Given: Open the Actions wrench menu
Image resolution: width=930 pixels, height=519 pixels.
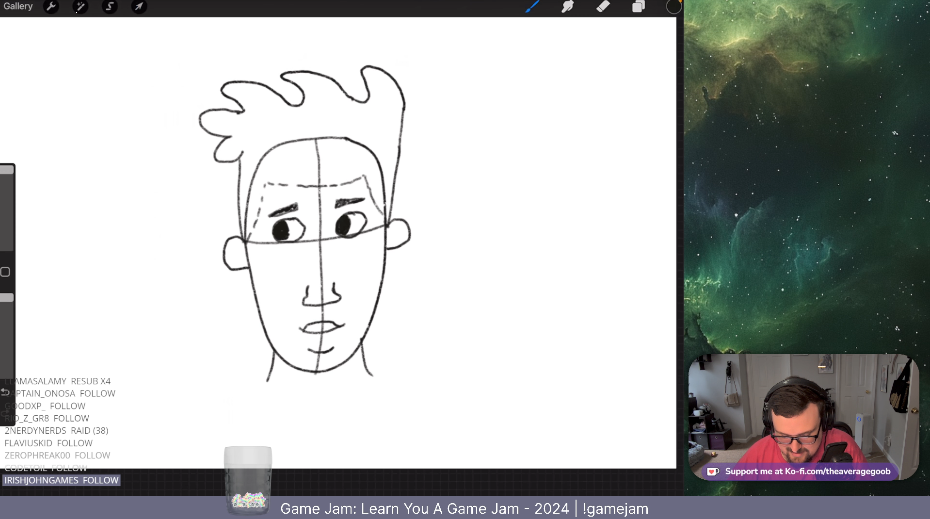Looking at the screenshot, I should tap(51, 7).
